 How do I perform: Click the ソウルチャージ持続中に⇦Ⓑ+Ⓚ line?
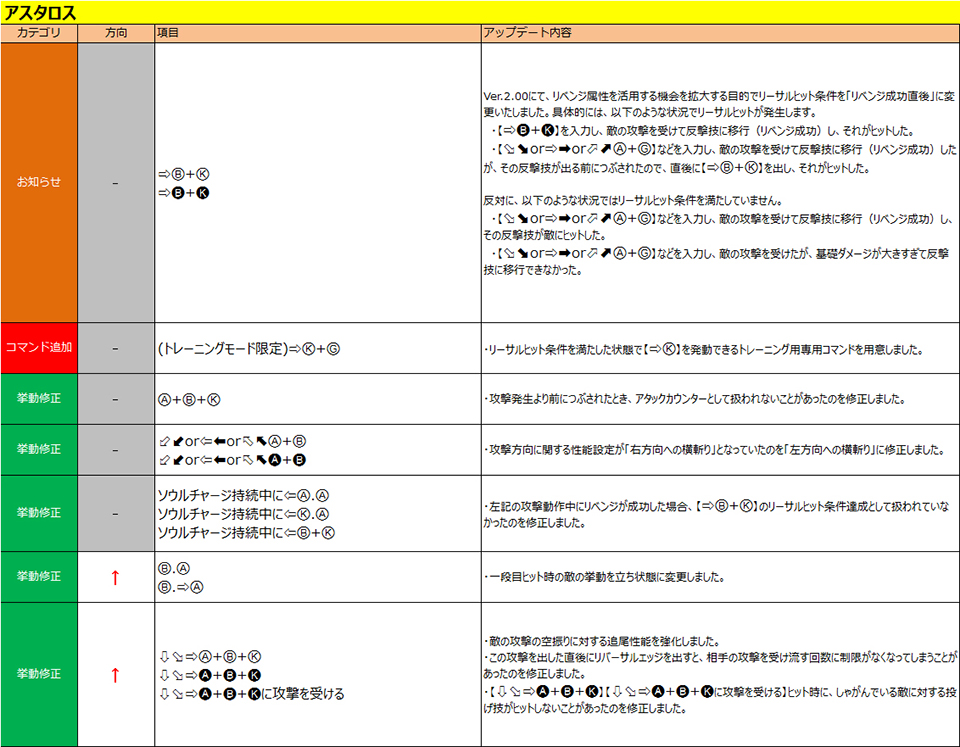(245, 532)
